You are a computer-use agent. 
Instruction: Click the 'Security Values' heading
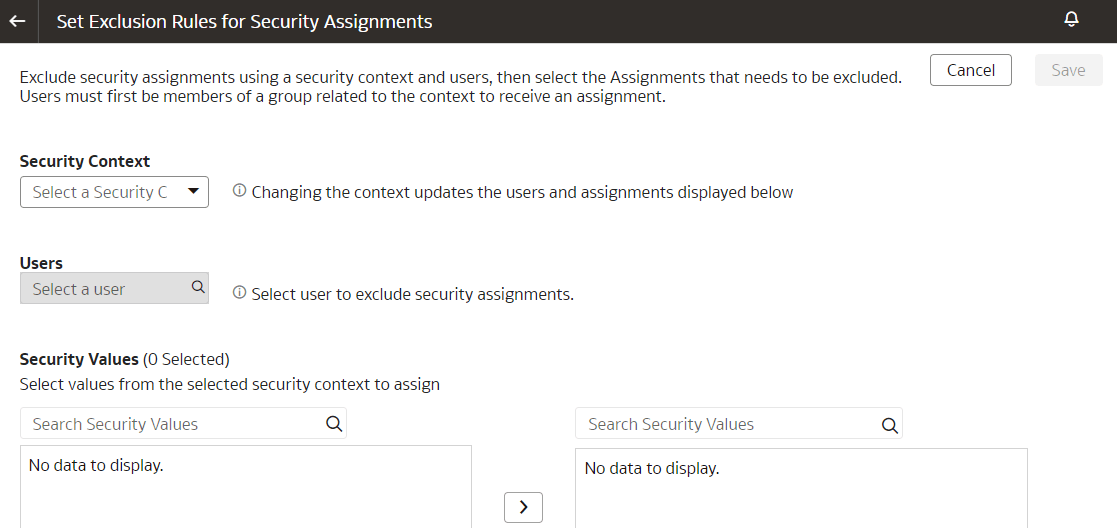[79, 359]
